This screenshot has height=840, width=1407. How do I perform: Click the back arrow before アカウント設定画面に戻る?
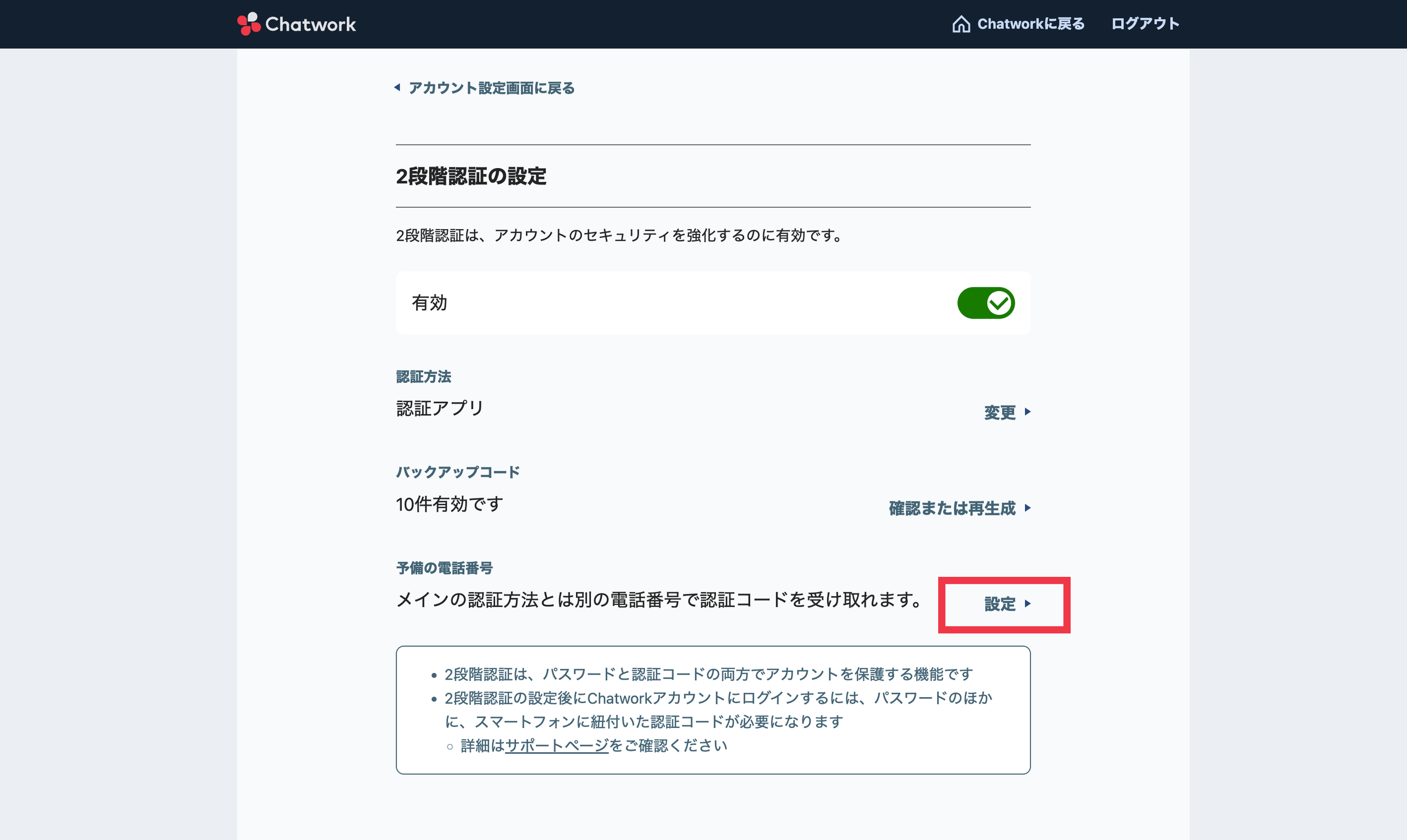coord(397,87)
